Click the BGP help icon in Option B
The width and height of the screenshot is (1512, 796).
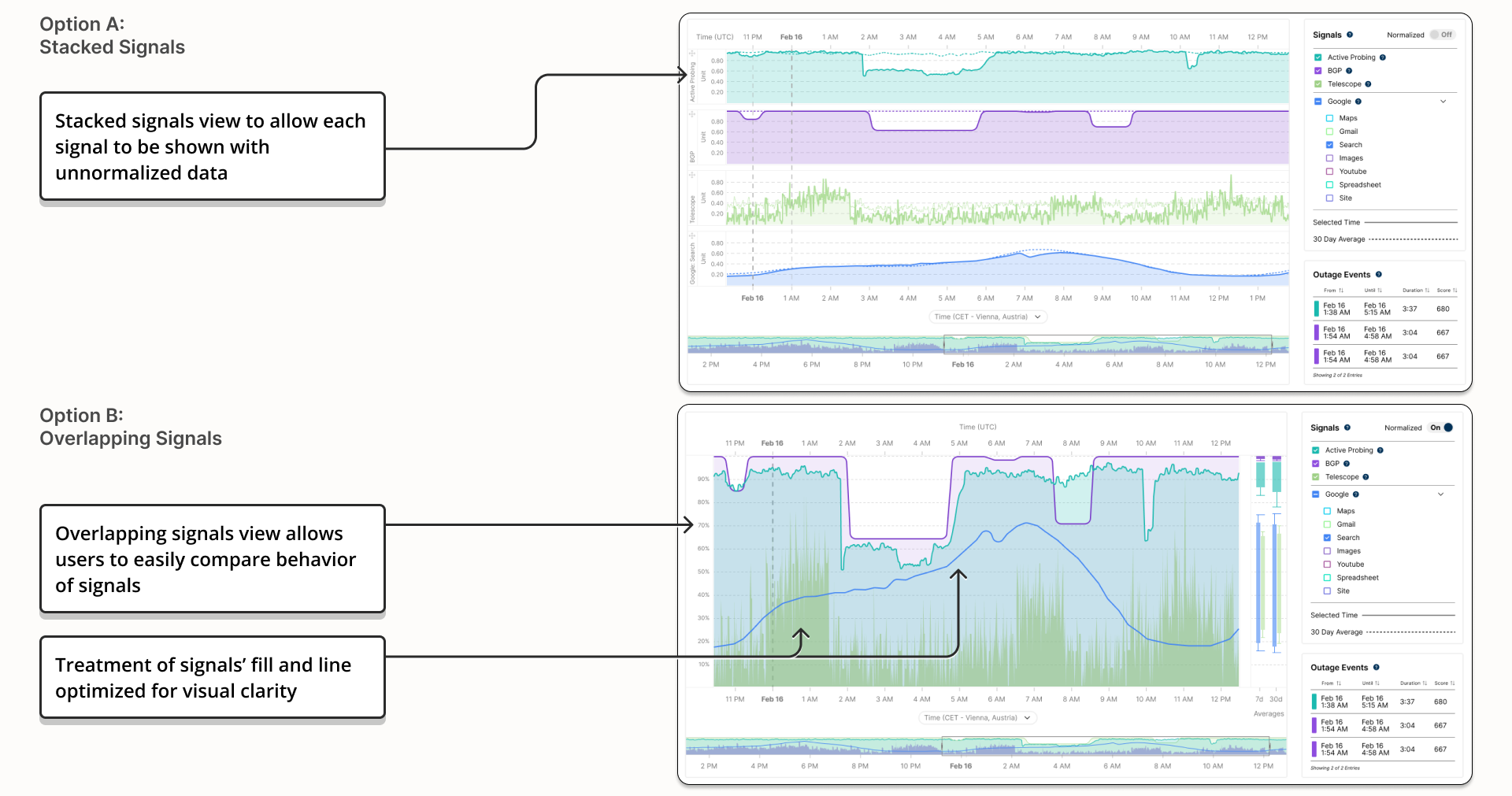click(x=1347, y=464)
